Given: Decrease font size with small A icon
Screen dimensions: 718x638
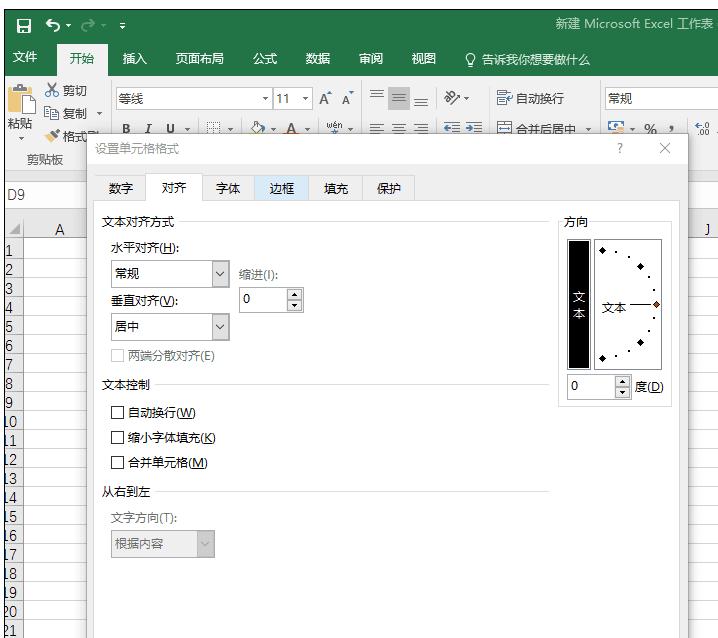Looking at the screenshot, I should tap(348, 98).
